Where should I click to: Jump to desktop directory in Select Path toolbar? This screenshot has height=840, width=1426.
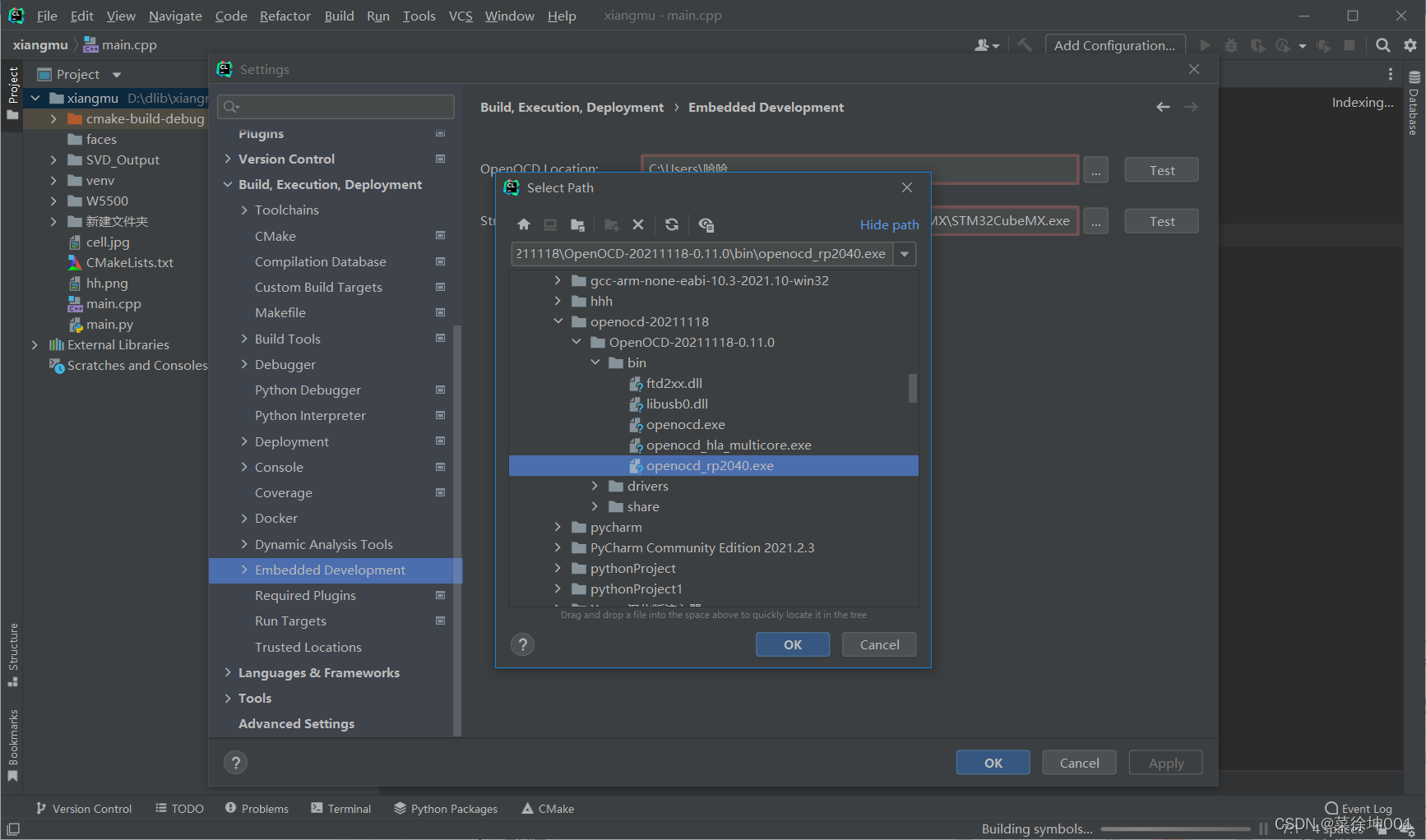click(x=550, y=224)
